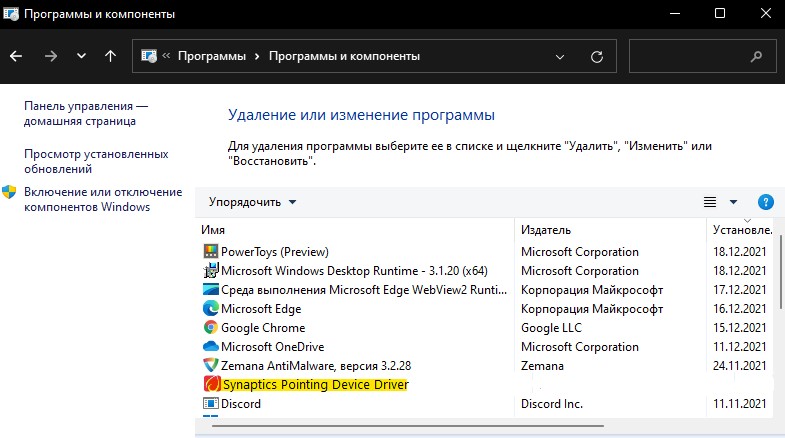Open the address bar history dropdown

pyautogui.click(x=560, y=57)
